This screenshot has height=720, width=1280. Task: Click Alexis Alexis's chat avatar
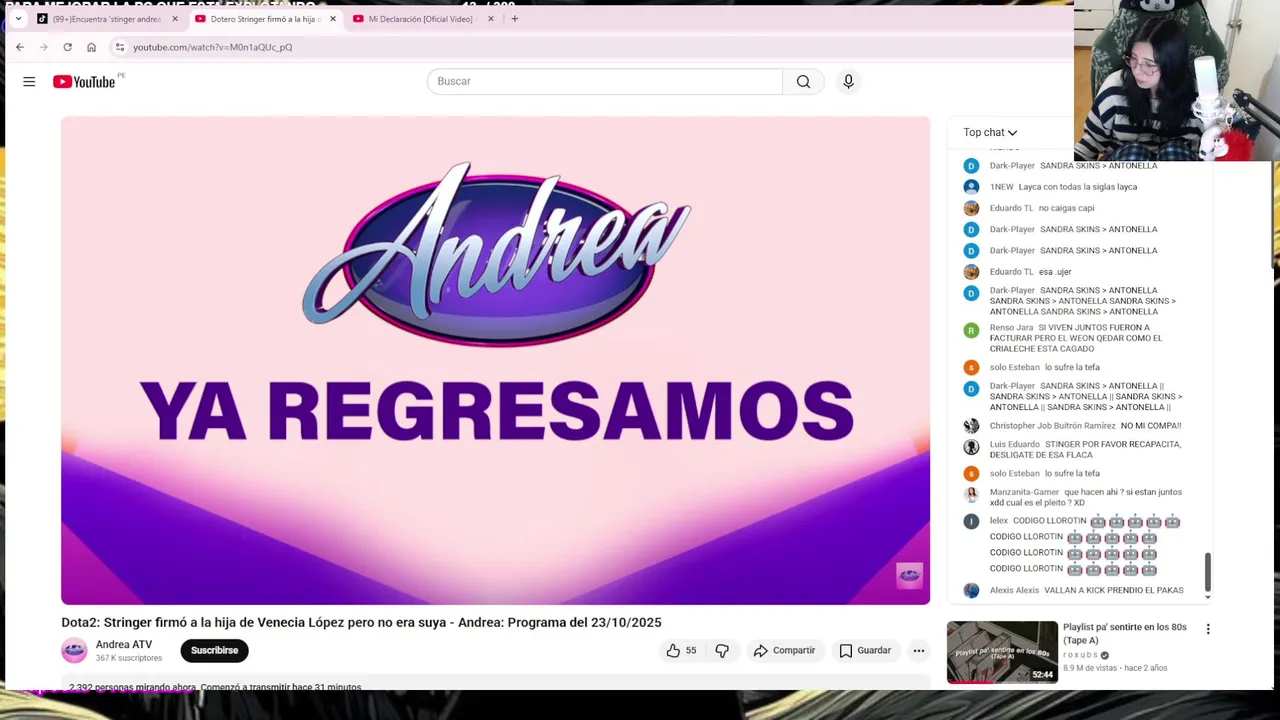coord(971,590)
